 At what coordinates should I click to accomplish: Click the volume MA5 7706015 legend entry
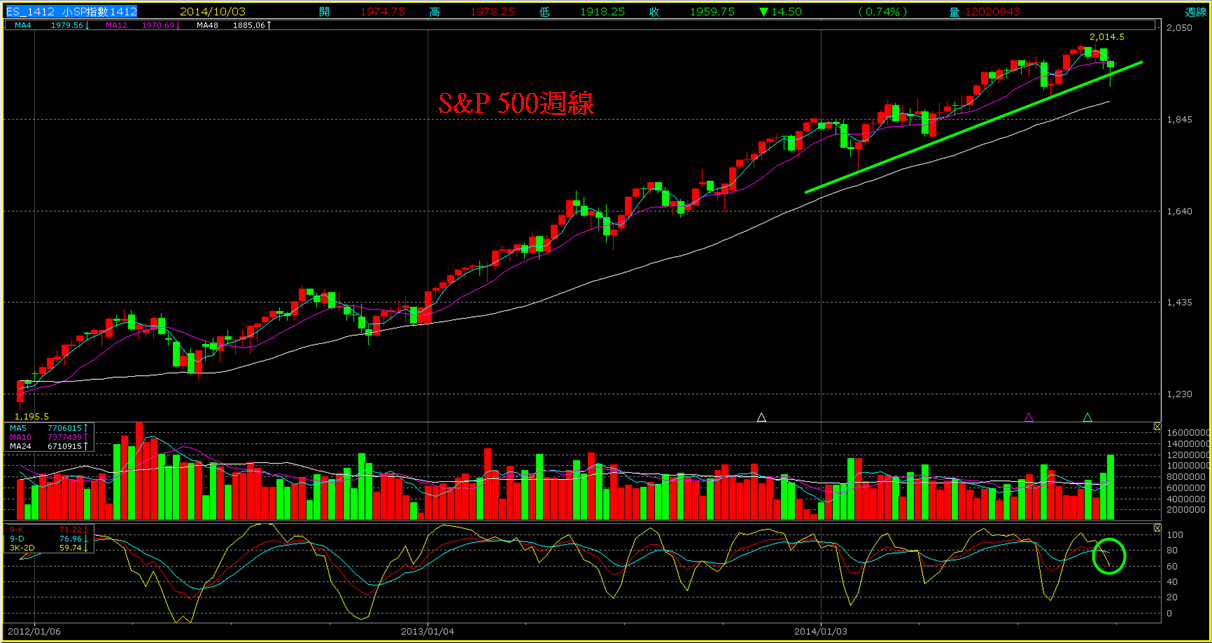pos(48,427)
